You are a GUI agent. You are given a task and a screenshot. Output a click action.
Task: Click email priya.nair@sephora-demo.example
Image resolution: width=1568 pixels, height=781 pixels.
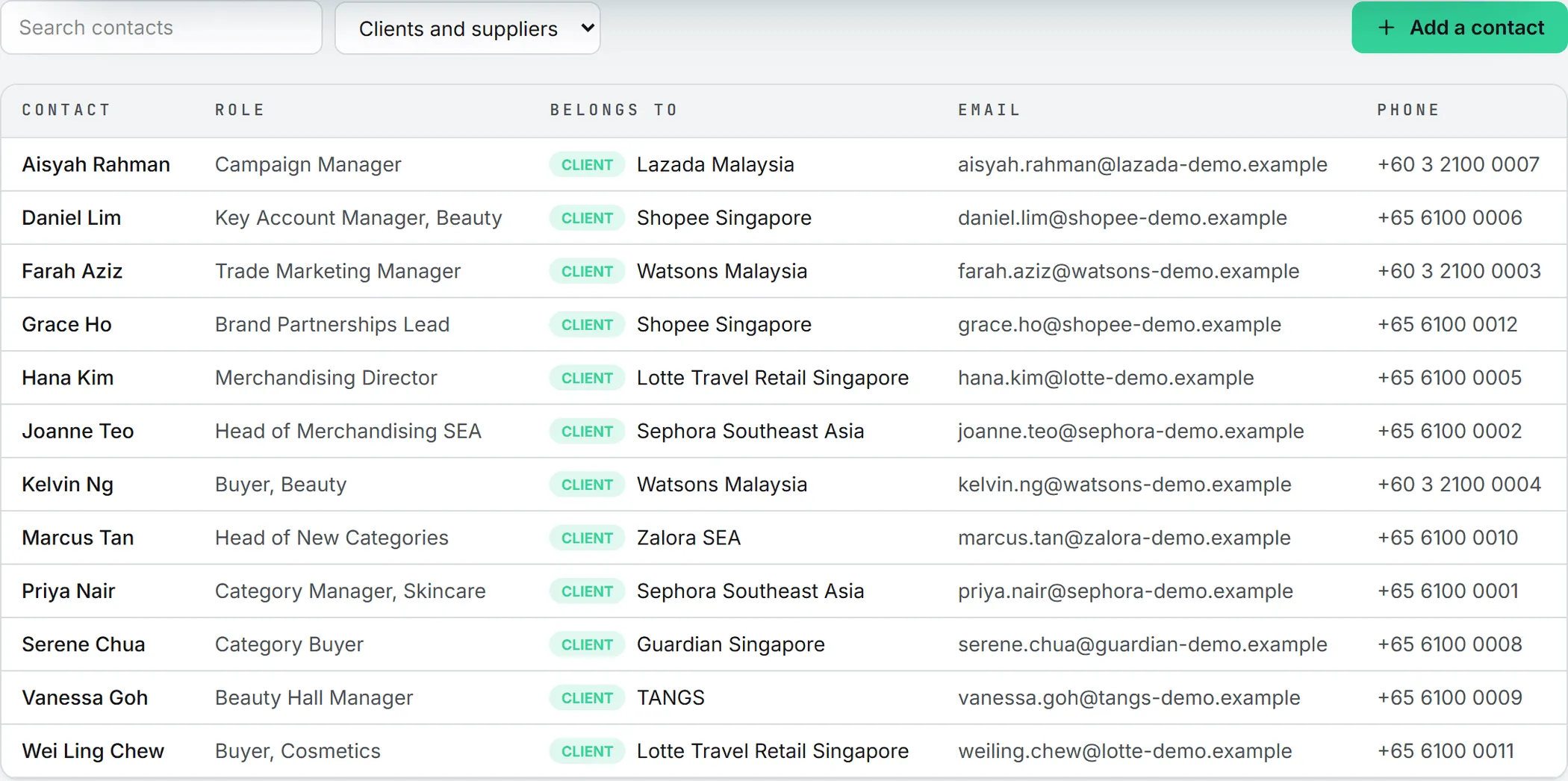1125,591
